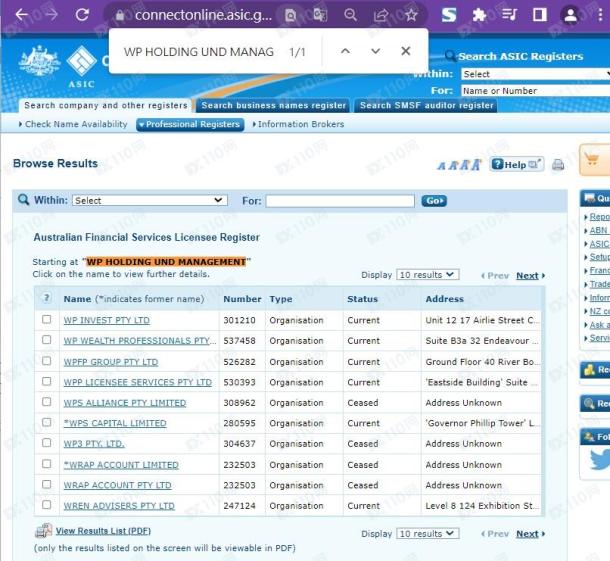This screenshot has height=561, width=610.
Task: Click the Go button
Action: (x=434, y=201)
